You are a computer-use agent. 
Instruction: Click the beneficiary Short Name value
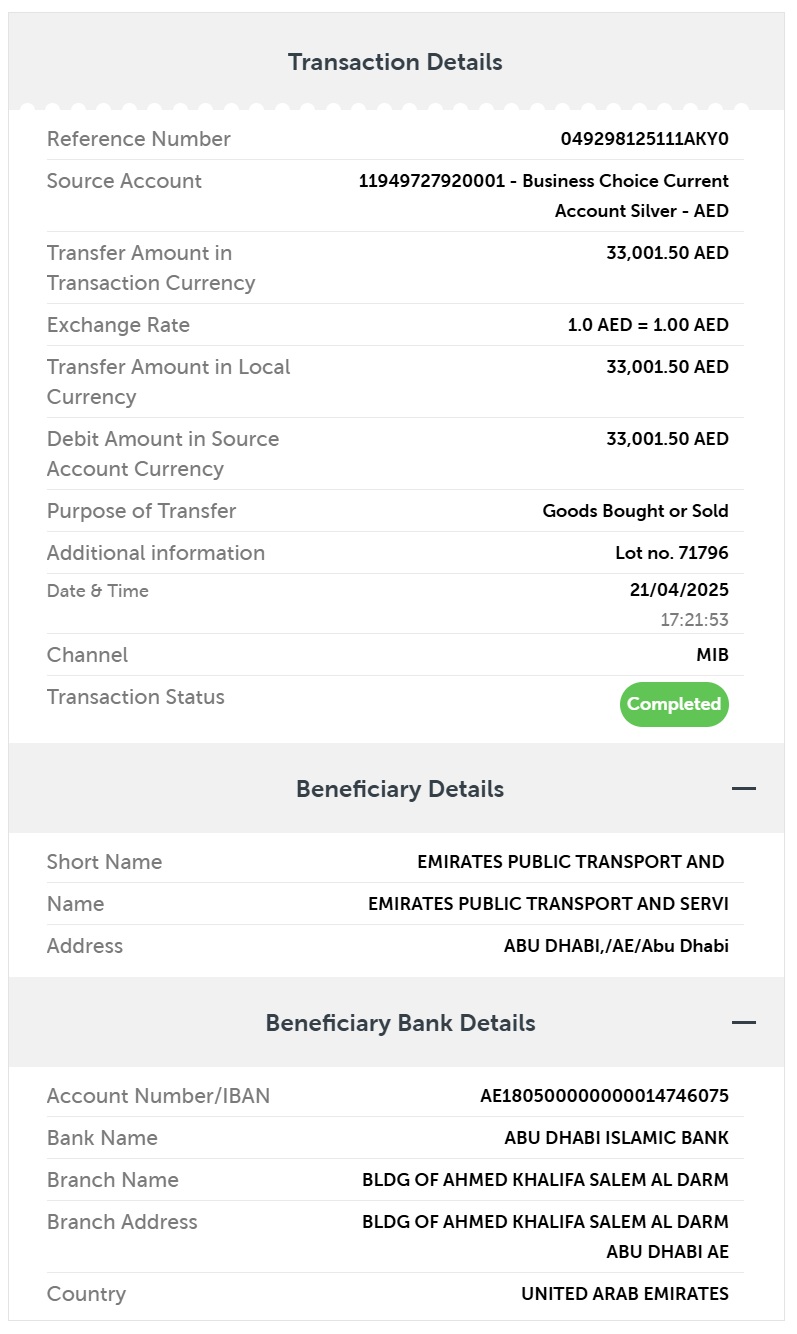click(571, 862)
